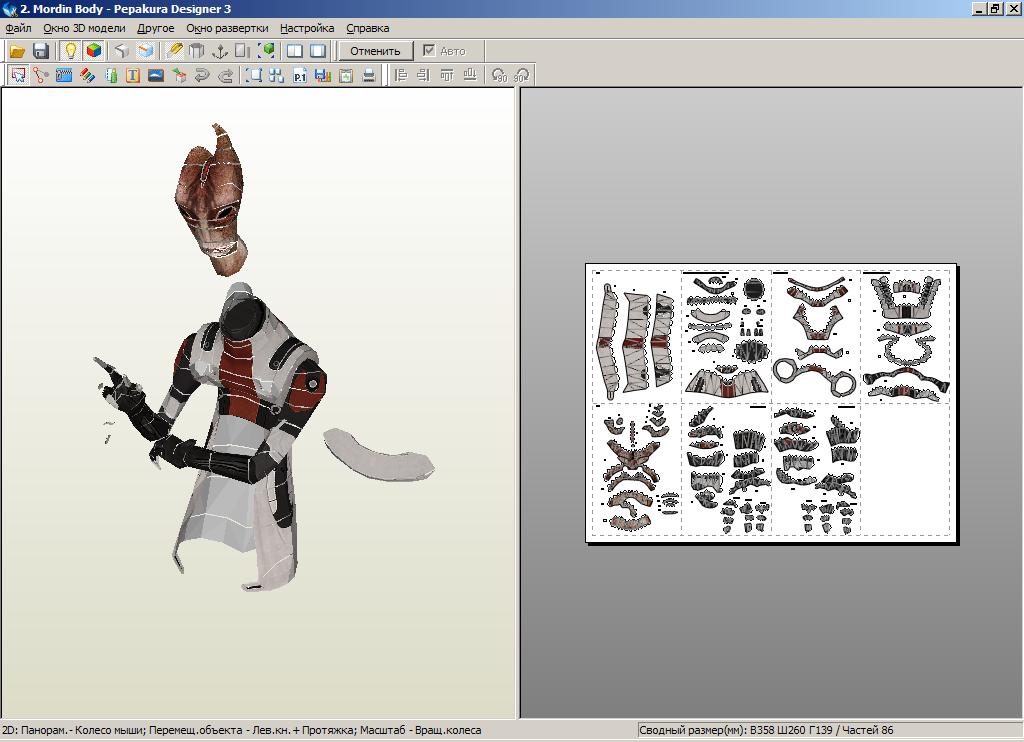This screenshot has width=1024, height=742.
Task: Click the blue open-box unfold icon
Action: pos(145,51)
